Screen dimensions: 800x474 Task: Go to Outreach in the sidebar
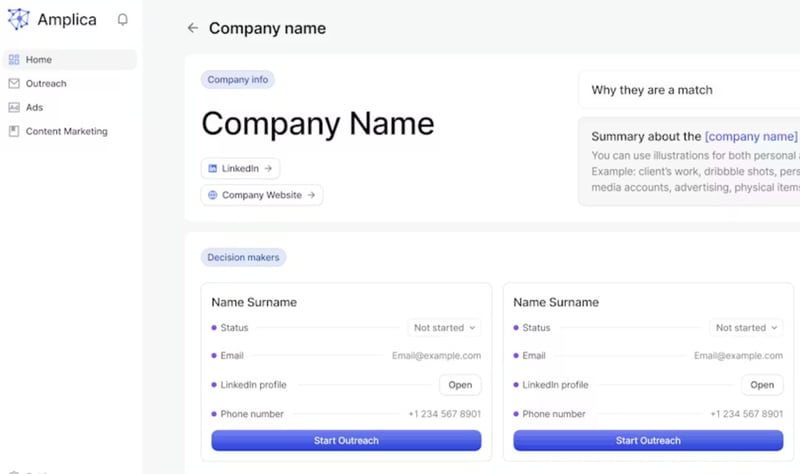(x=46, y=84)
